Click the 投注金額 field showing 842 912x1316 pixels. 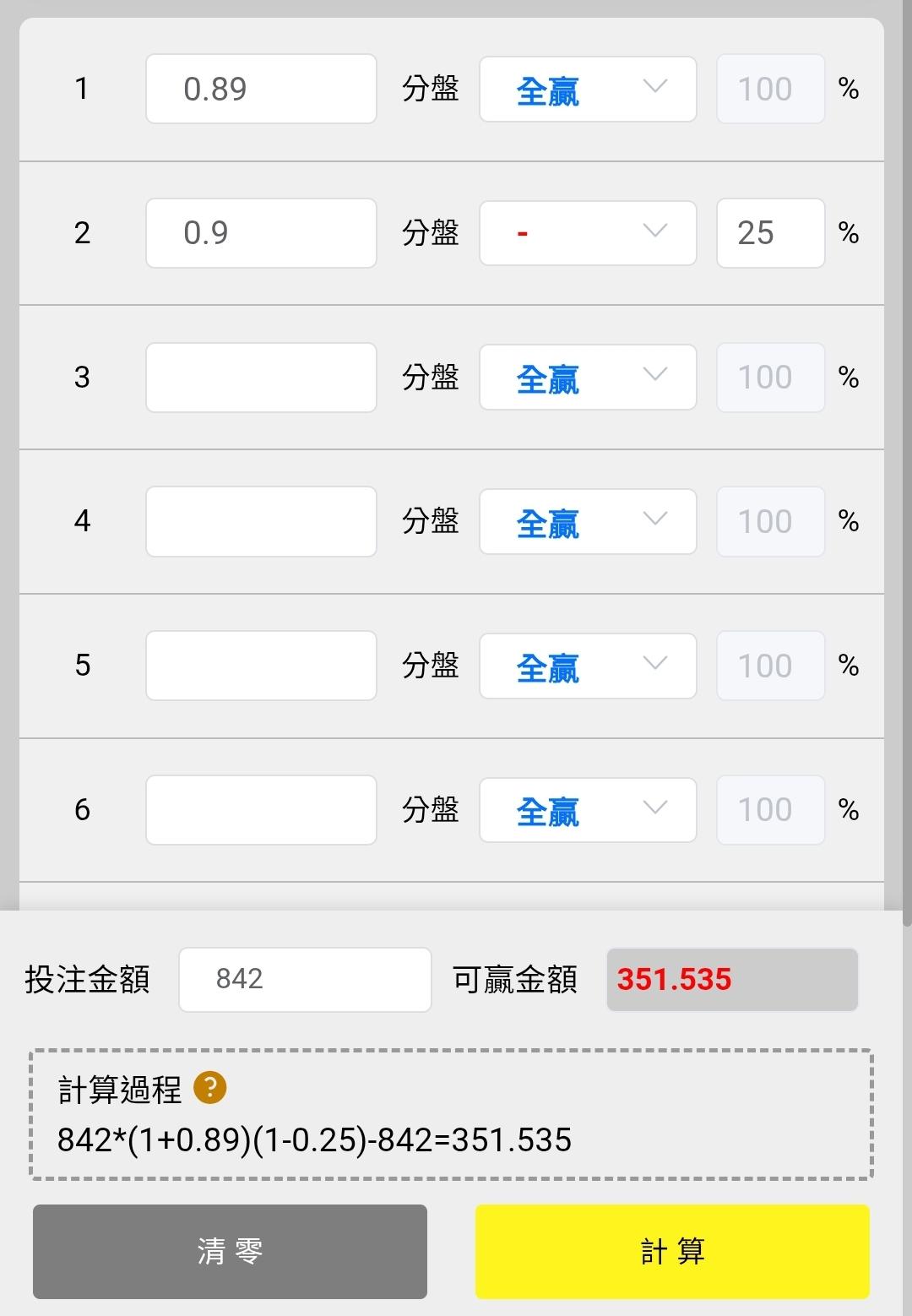coord(305,980)
